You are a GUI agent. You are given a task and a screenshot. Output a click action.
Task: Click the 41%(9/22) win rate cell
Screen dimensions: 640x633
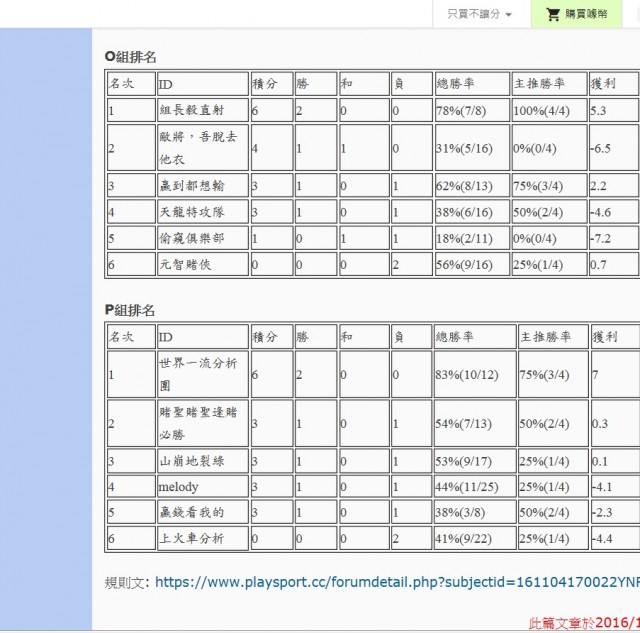tap(475, 538)
